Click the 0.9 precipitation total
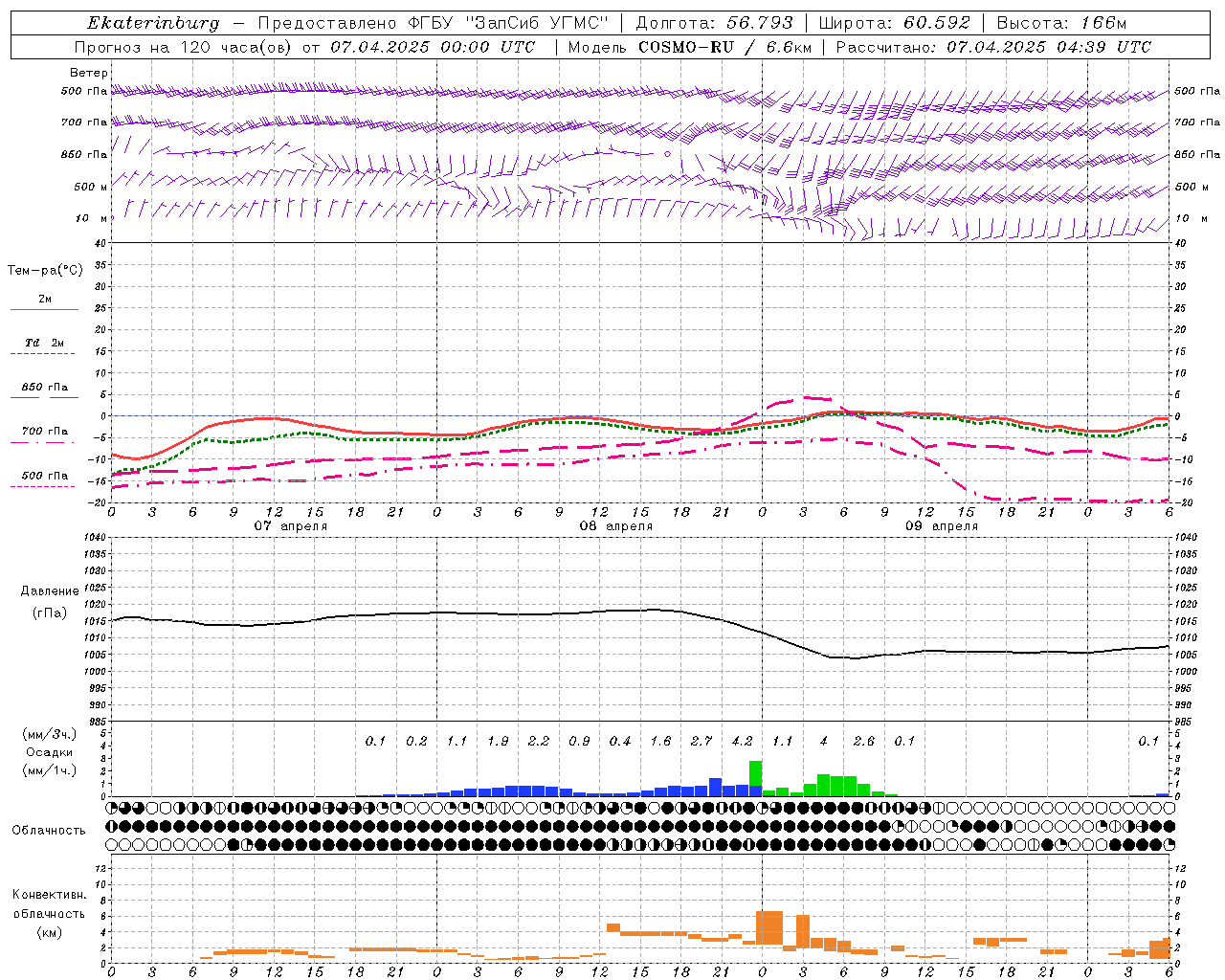The image size is (1225, 980). click(579, 741)
